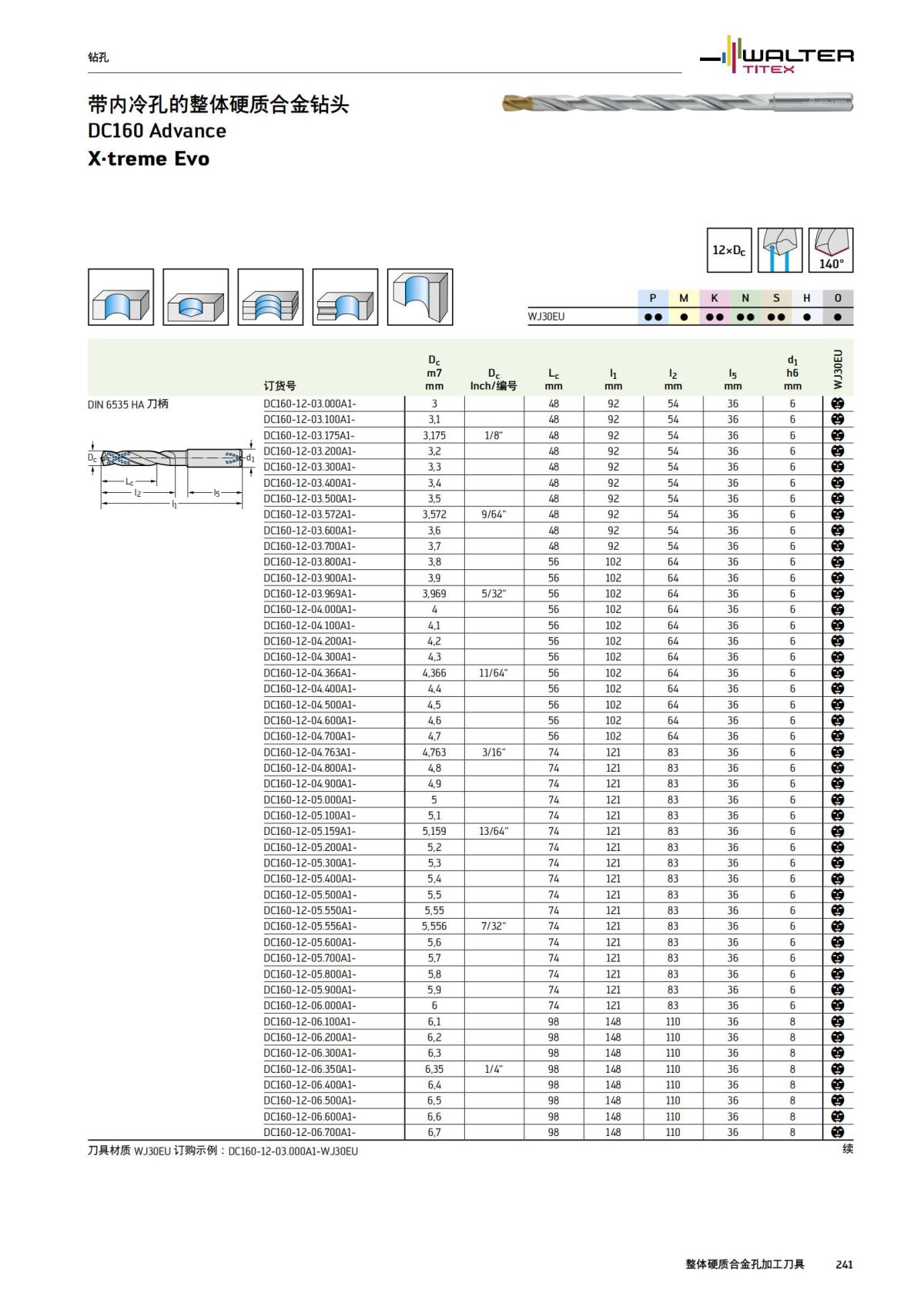Viewport: 924px width, 1307px height.
Task: Click the 12×Dc drilling depth icon
Action: [729, 250]
